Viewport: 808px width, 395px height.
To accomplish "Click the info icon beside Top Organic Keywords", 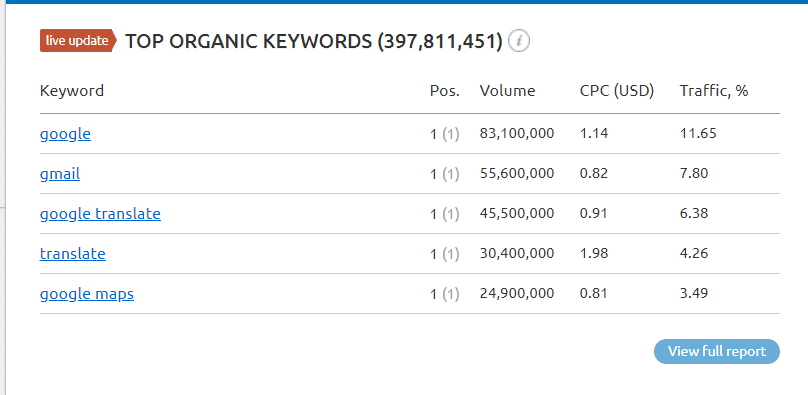I will pos(519,41).
